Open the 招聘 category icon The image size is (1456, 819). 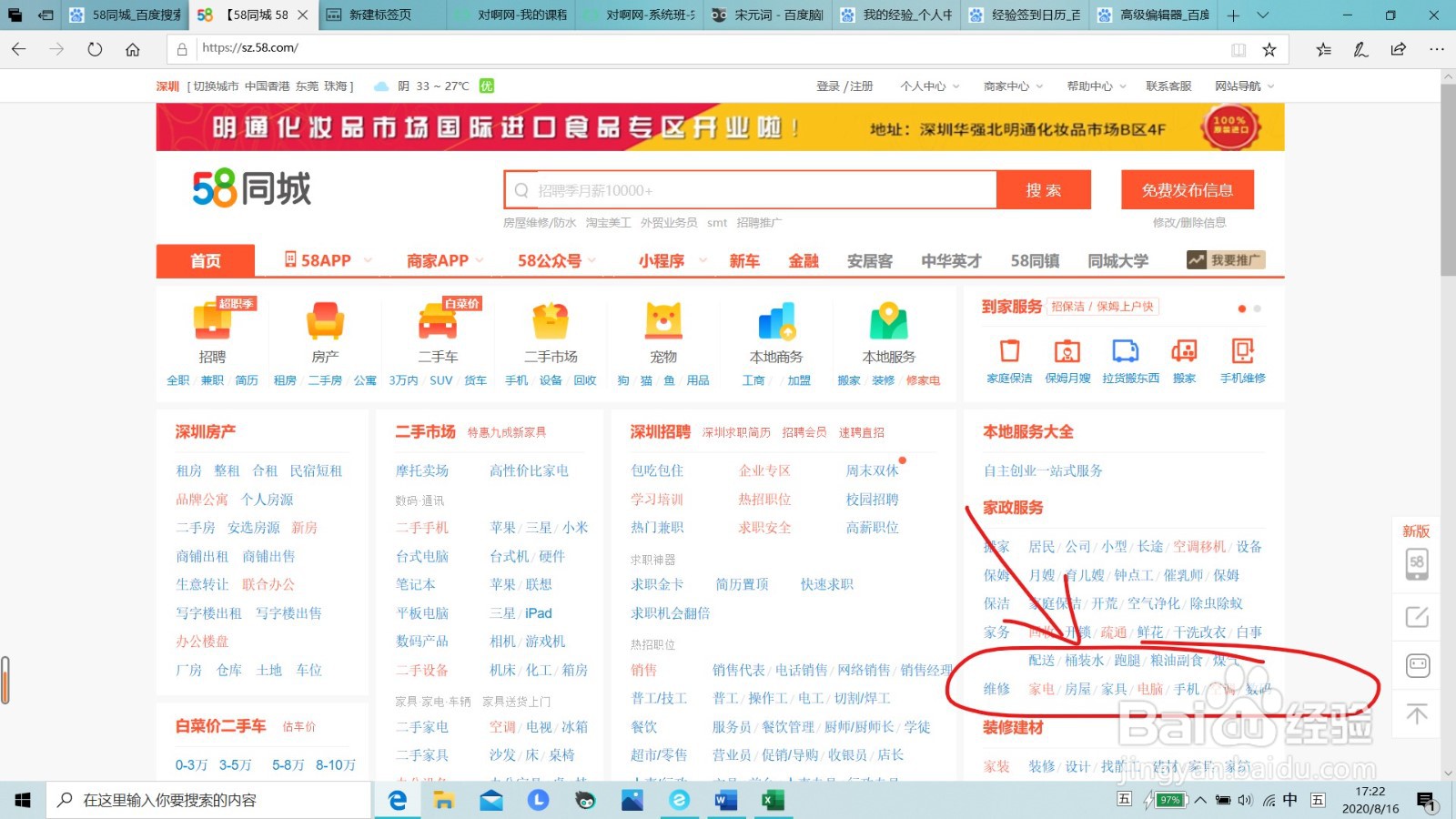click(212, 321)
